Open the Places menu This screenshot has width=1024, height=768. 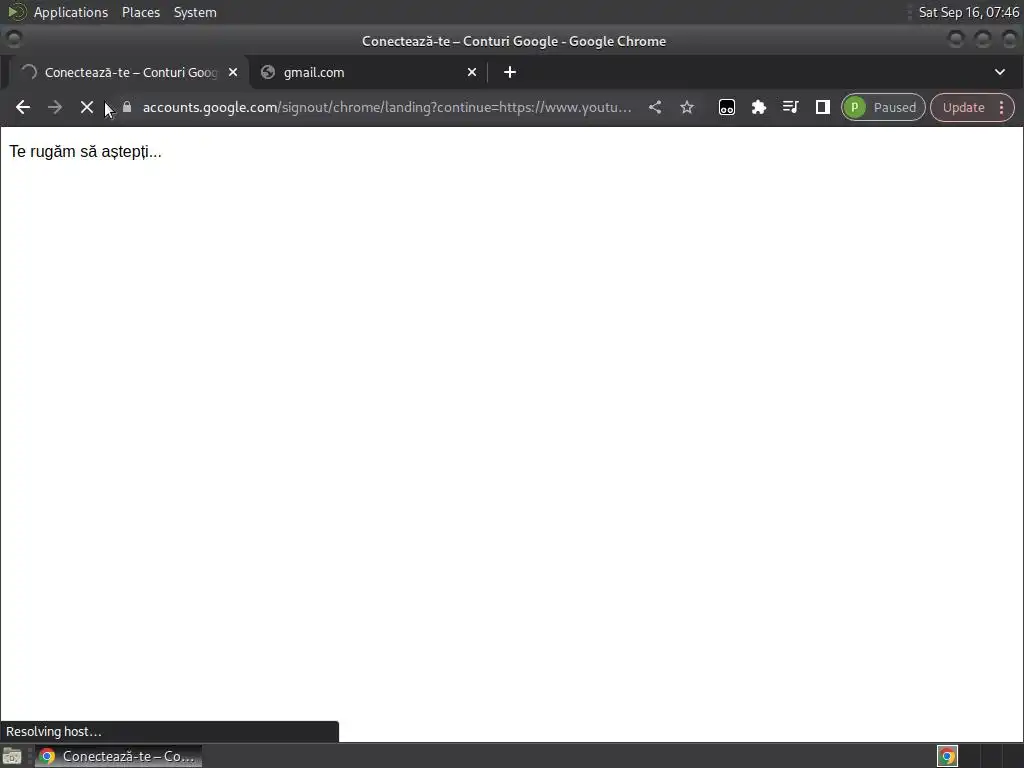click(x=141, y=12)
